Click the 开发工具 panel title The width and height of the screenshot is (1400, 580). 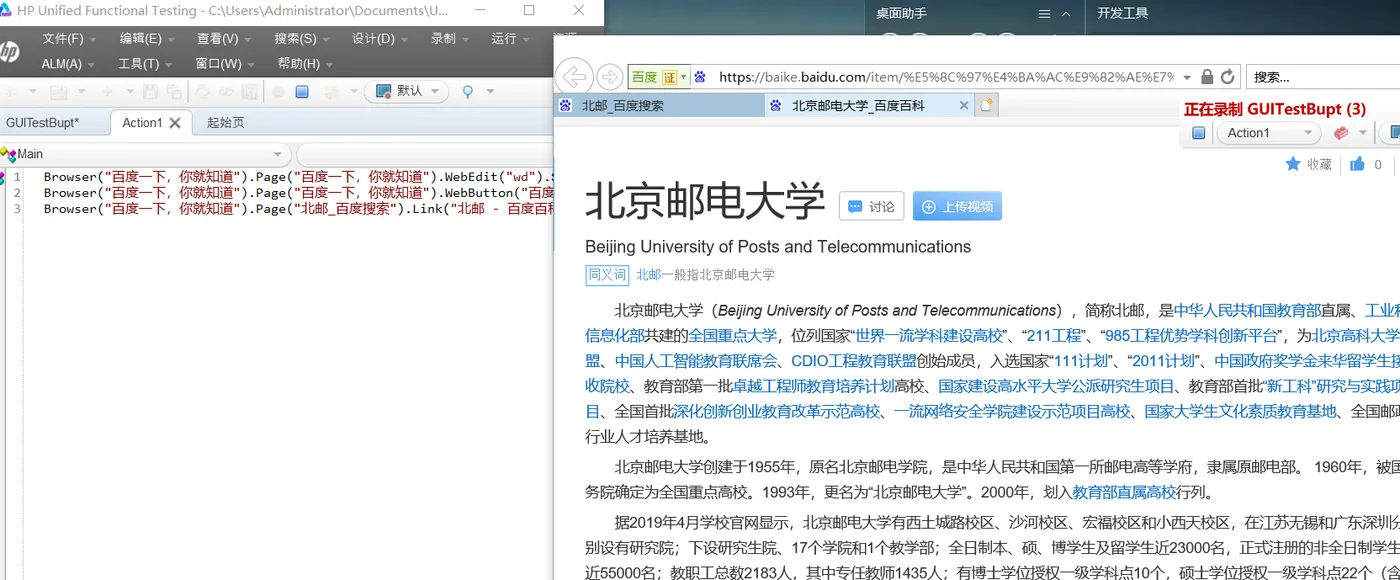pos(1122,13)
